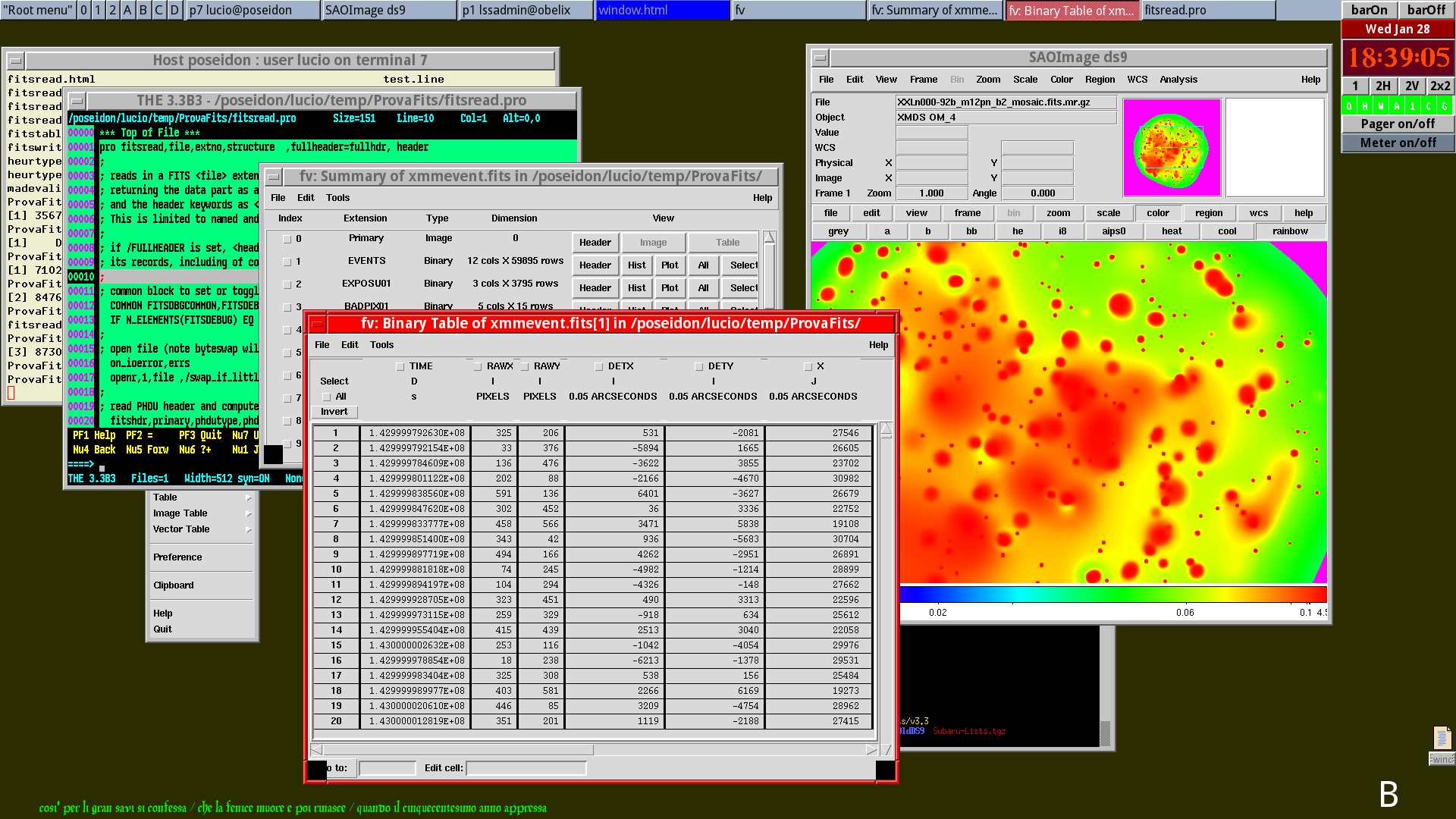This screenshot has width=1456, height=819.
Task: Select the ds9 heat colormap button
Action: pos(1172,231)
